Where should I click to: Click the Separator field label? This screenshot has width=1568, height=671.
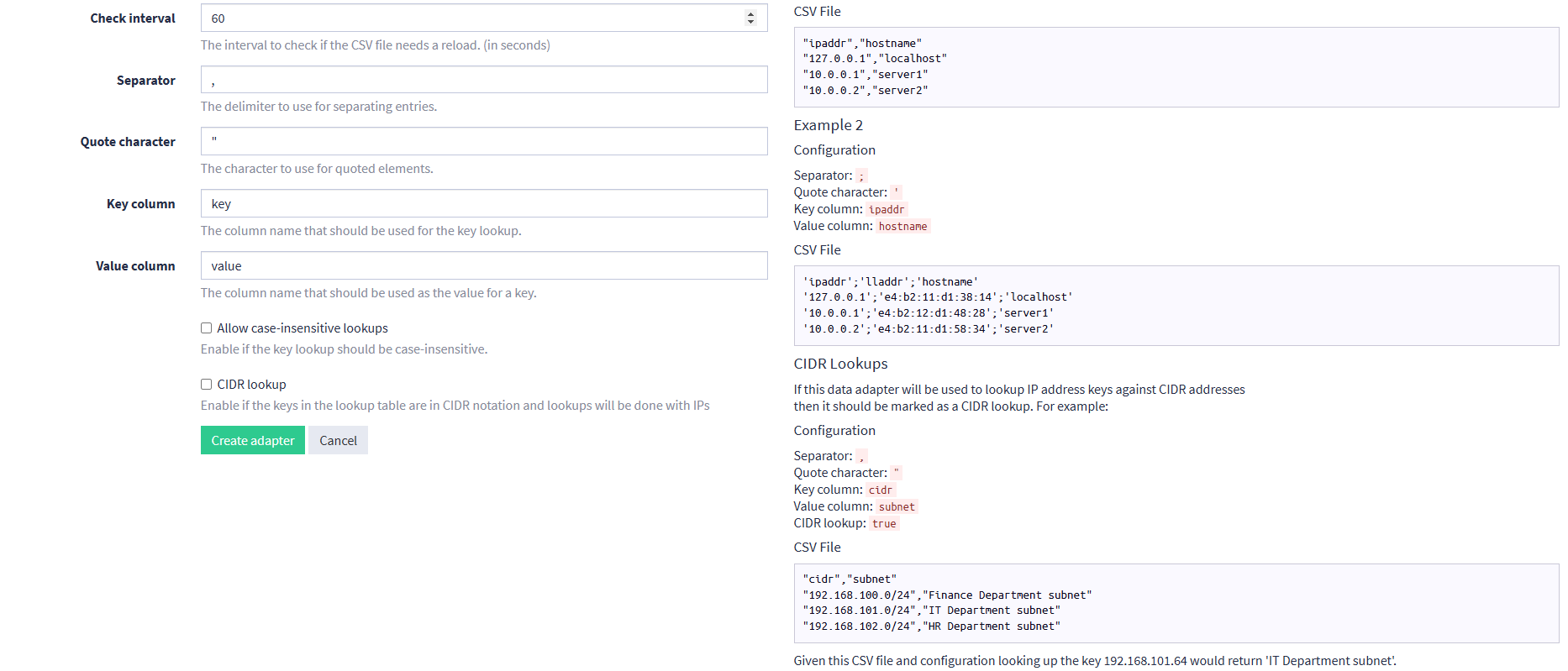pyautogui.click(x=145, y=81)
